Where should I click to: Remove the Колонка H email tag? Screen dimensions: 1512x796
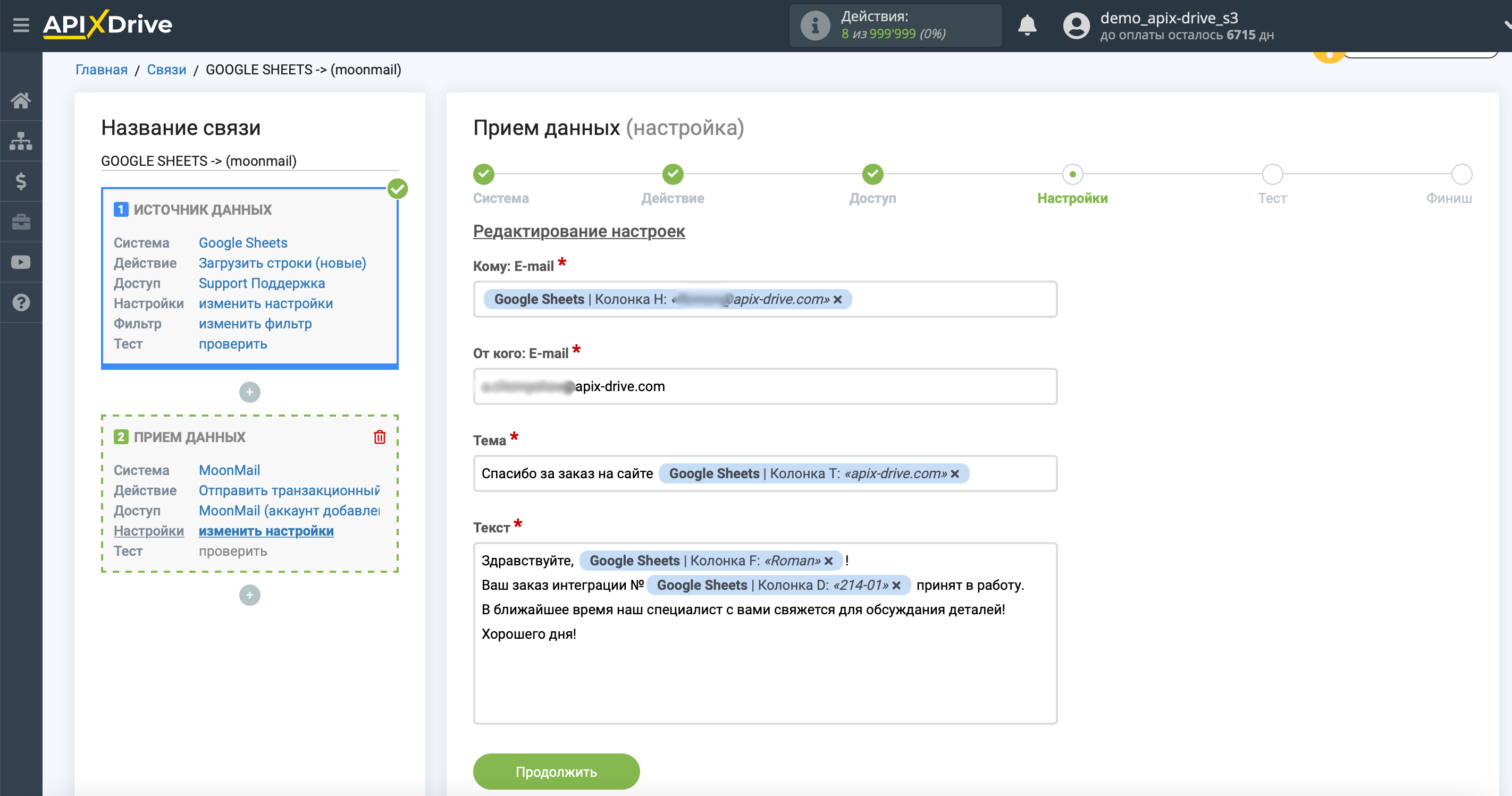coord(837,300)
